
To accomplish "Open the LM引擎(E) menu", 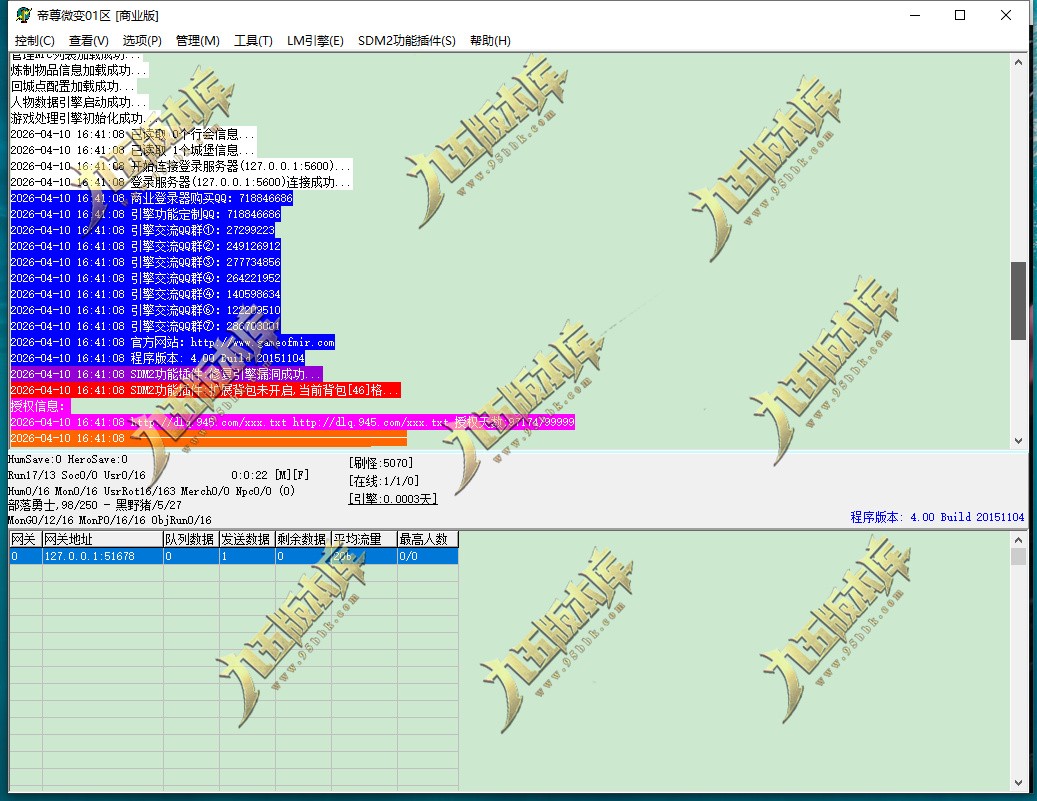I will click(315, 41).
